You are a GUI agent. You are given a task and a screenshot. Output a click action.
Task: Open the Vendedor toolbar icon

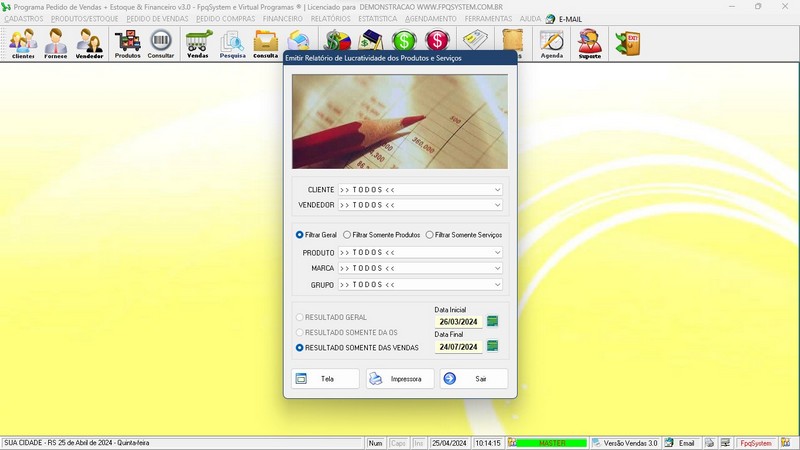coord(89,43)
